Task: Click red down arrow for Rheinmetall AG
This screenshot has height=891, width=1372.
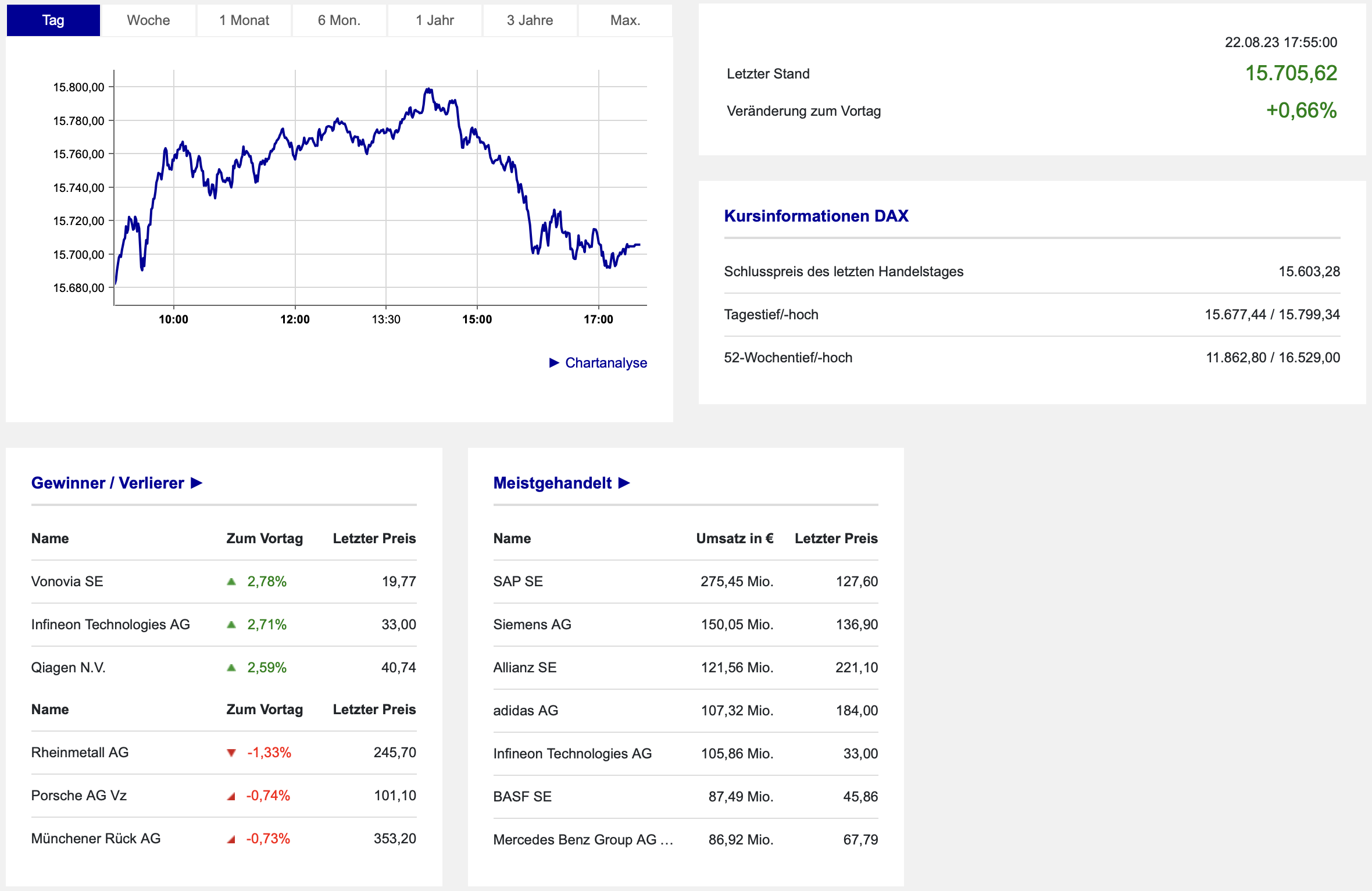Action: tap(231, 753)
